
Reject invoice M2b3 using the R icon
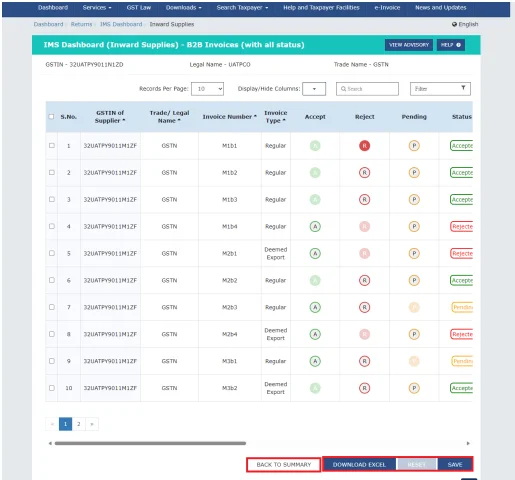click(x=364, y=307)
